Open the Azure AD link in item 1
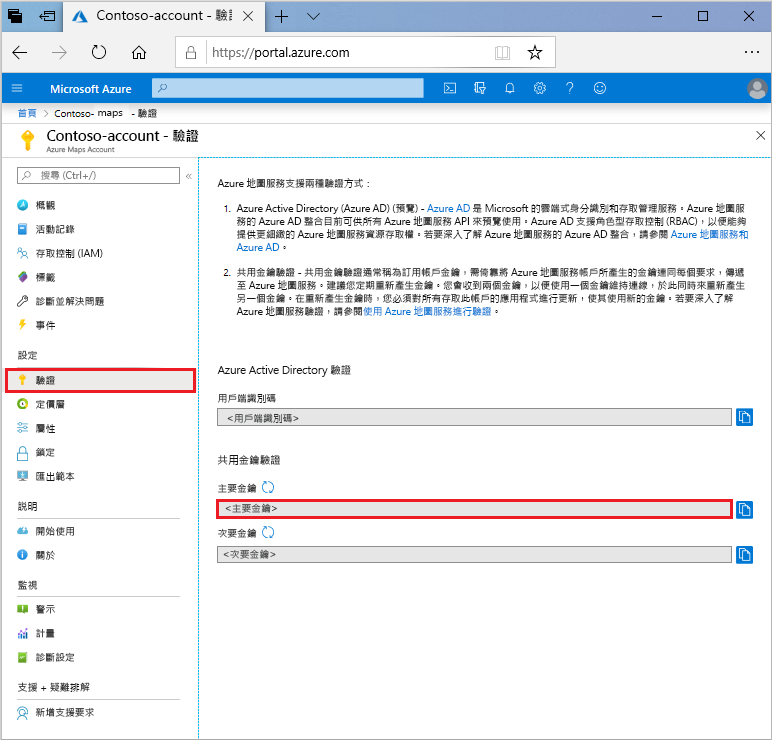This screenshot has height=740, width=772. (x=449, y=208)
